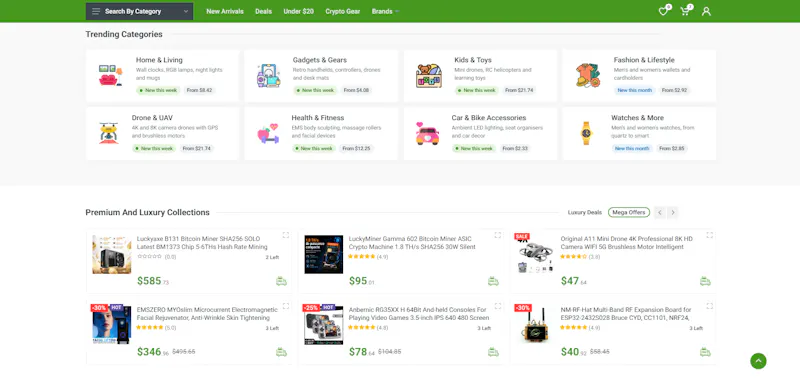Quick view the Anbernic RG35XX H

click(497, 306)
